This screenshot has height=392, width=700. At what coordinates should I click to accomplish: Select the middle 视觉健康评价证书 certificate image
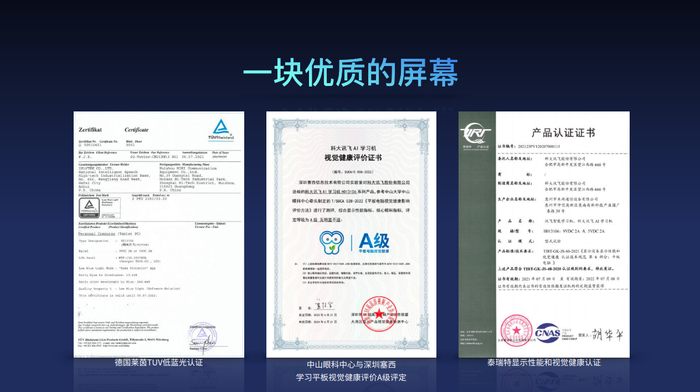coord(351,234)
